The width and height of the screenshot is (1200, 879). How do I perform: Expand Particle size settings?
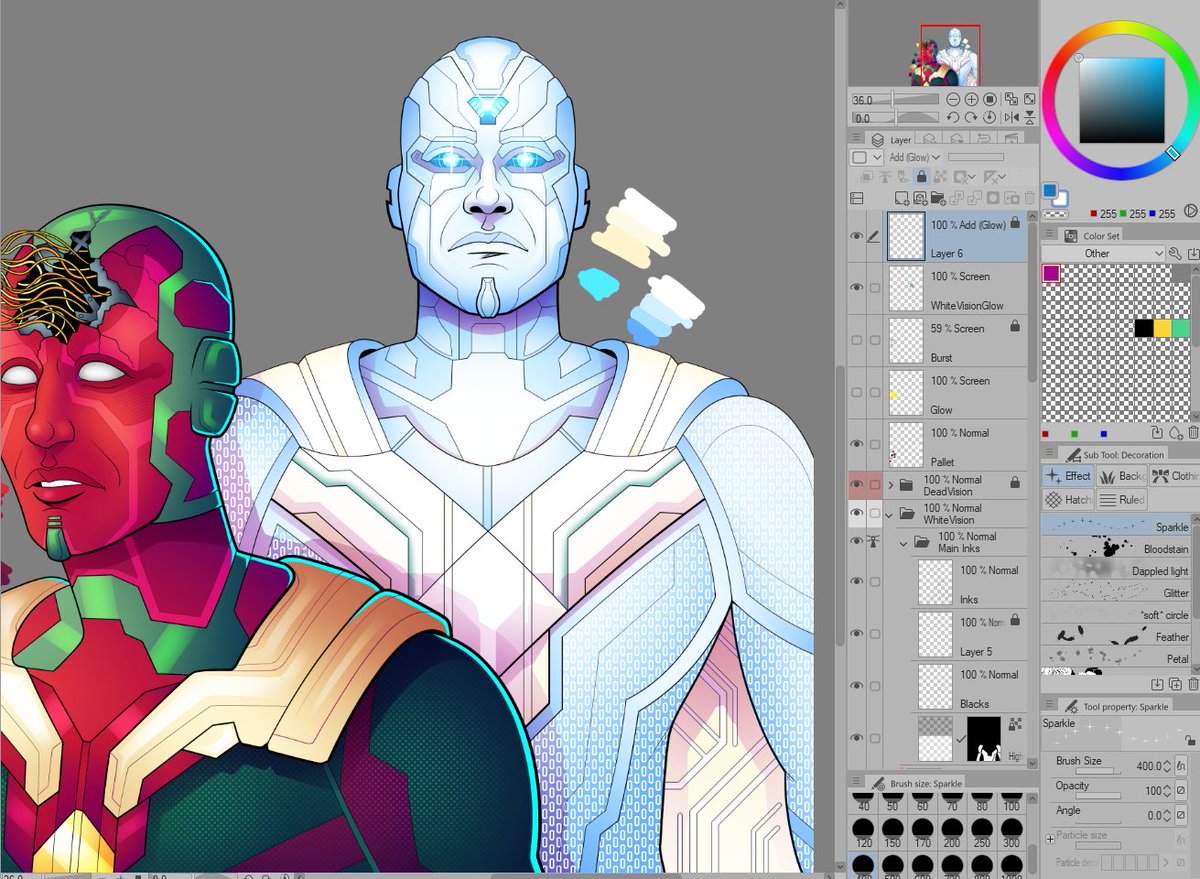(x=1050, y=839)
